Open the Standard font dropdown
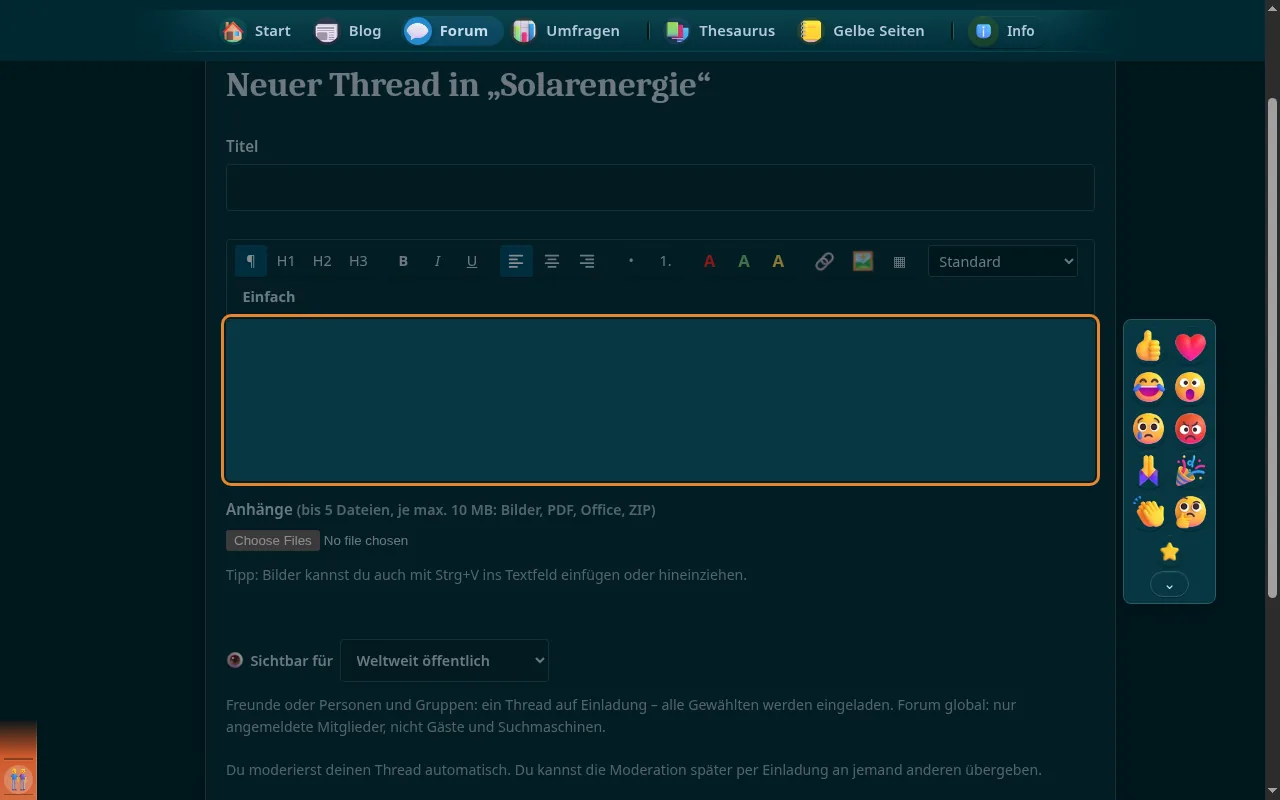 (x=1003, y=261)
